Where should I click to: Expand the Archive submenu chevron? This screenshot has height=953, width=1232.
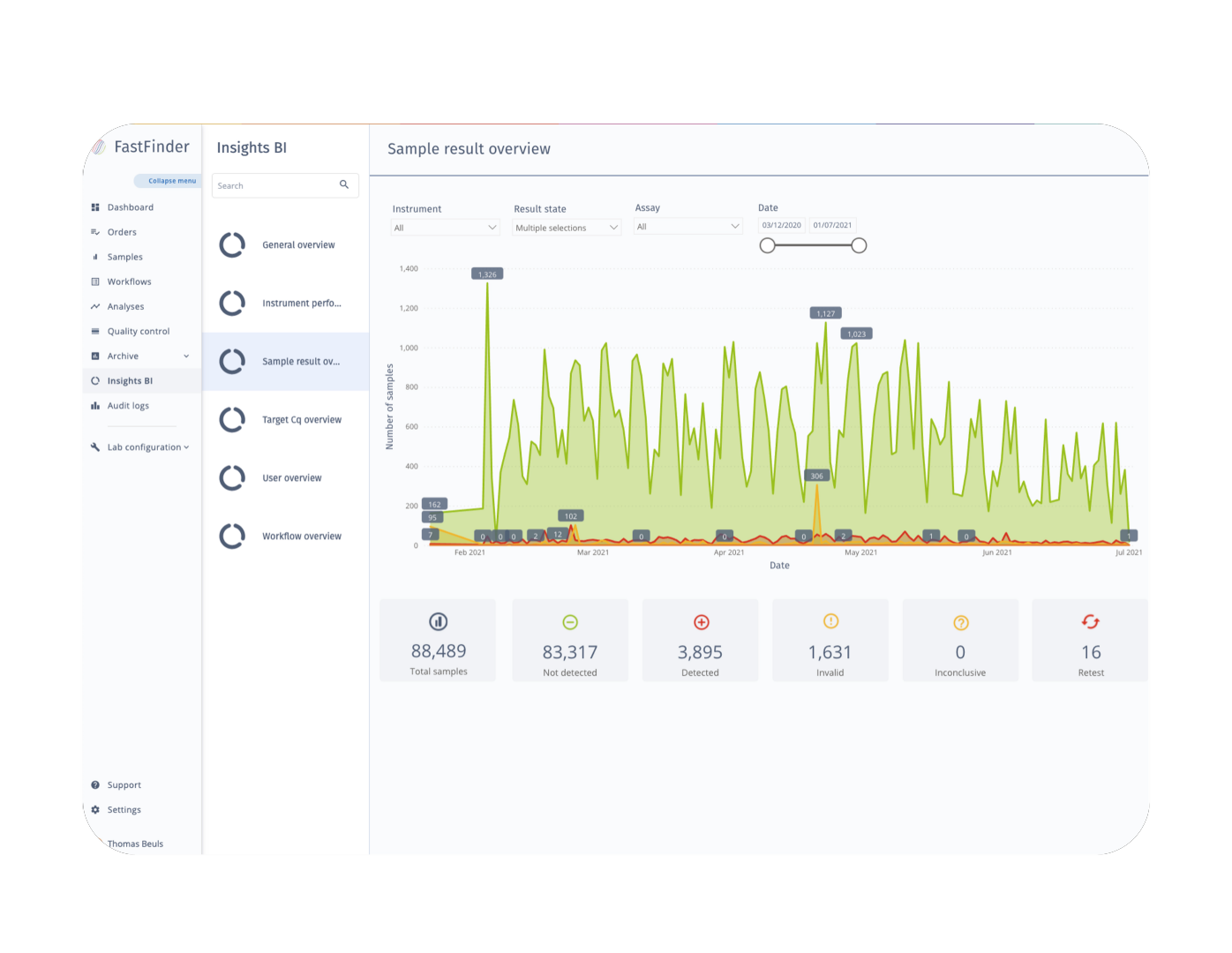tap(186, 356)
